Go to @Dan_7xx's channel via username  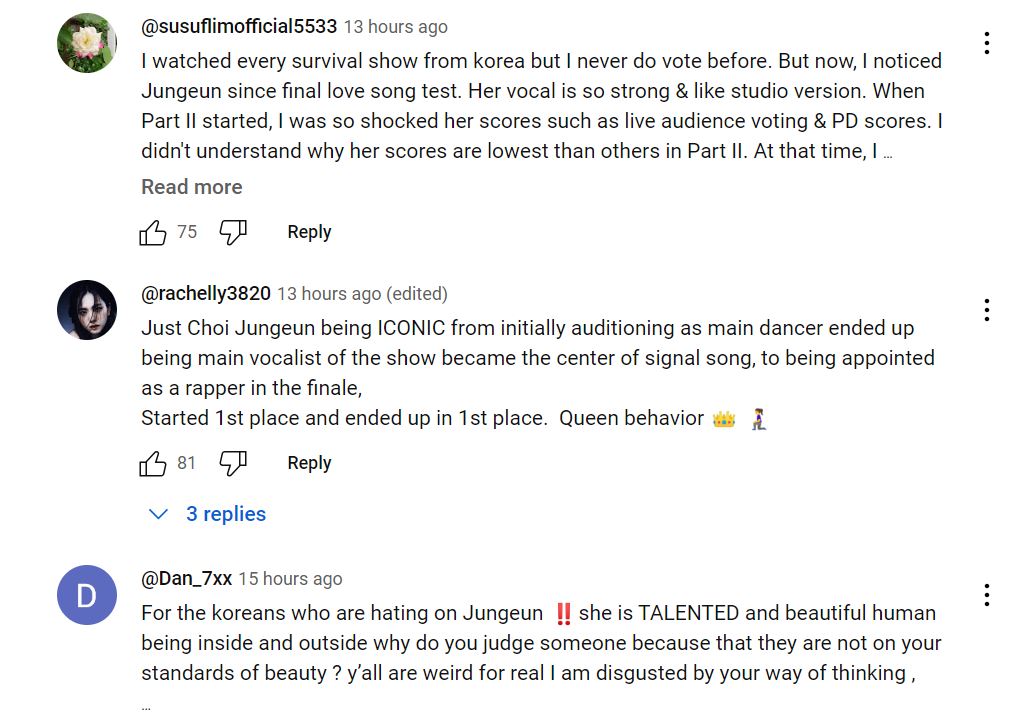coord(187,579)
